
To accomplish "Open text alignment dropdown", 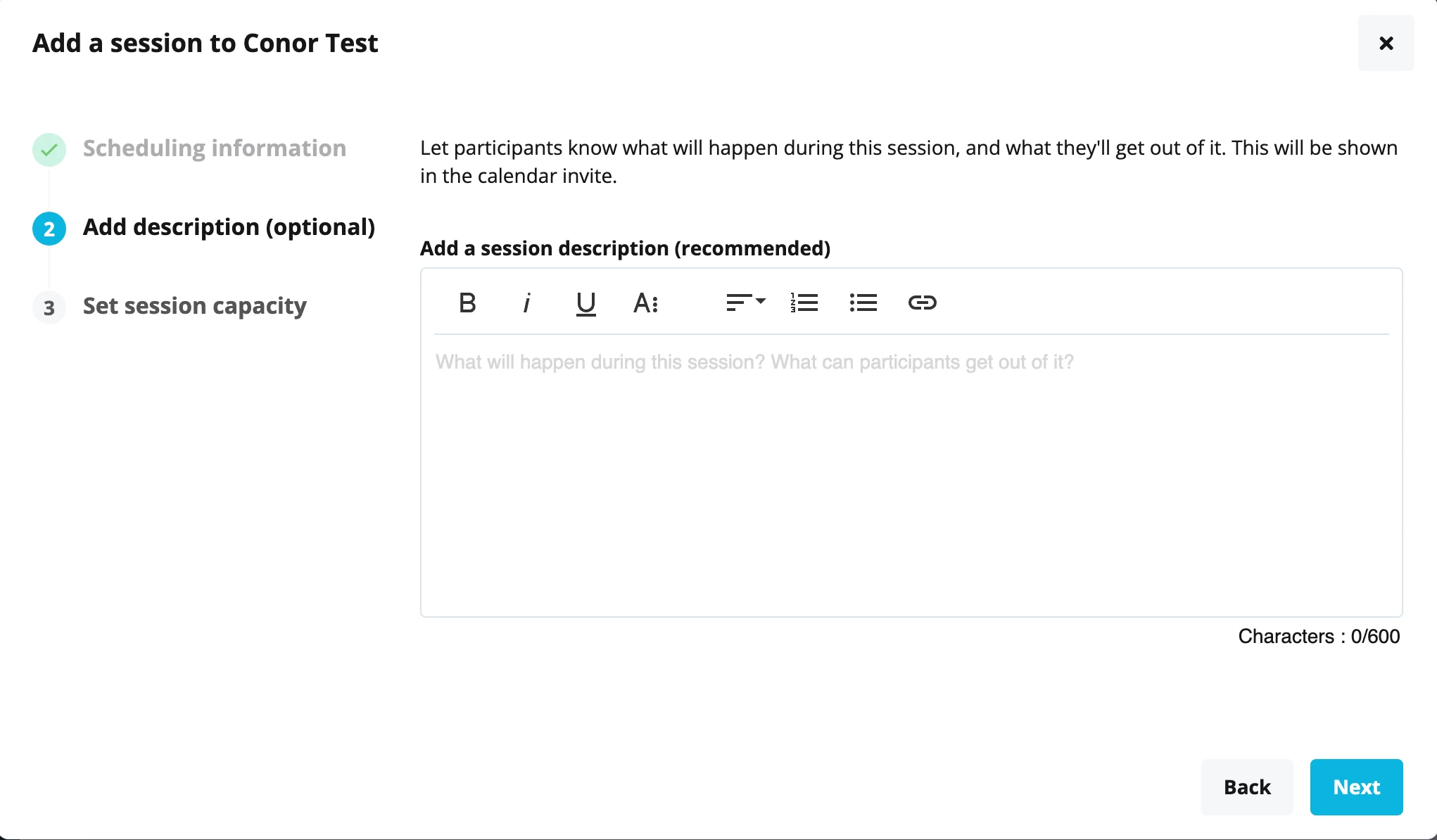I will 745,303.
